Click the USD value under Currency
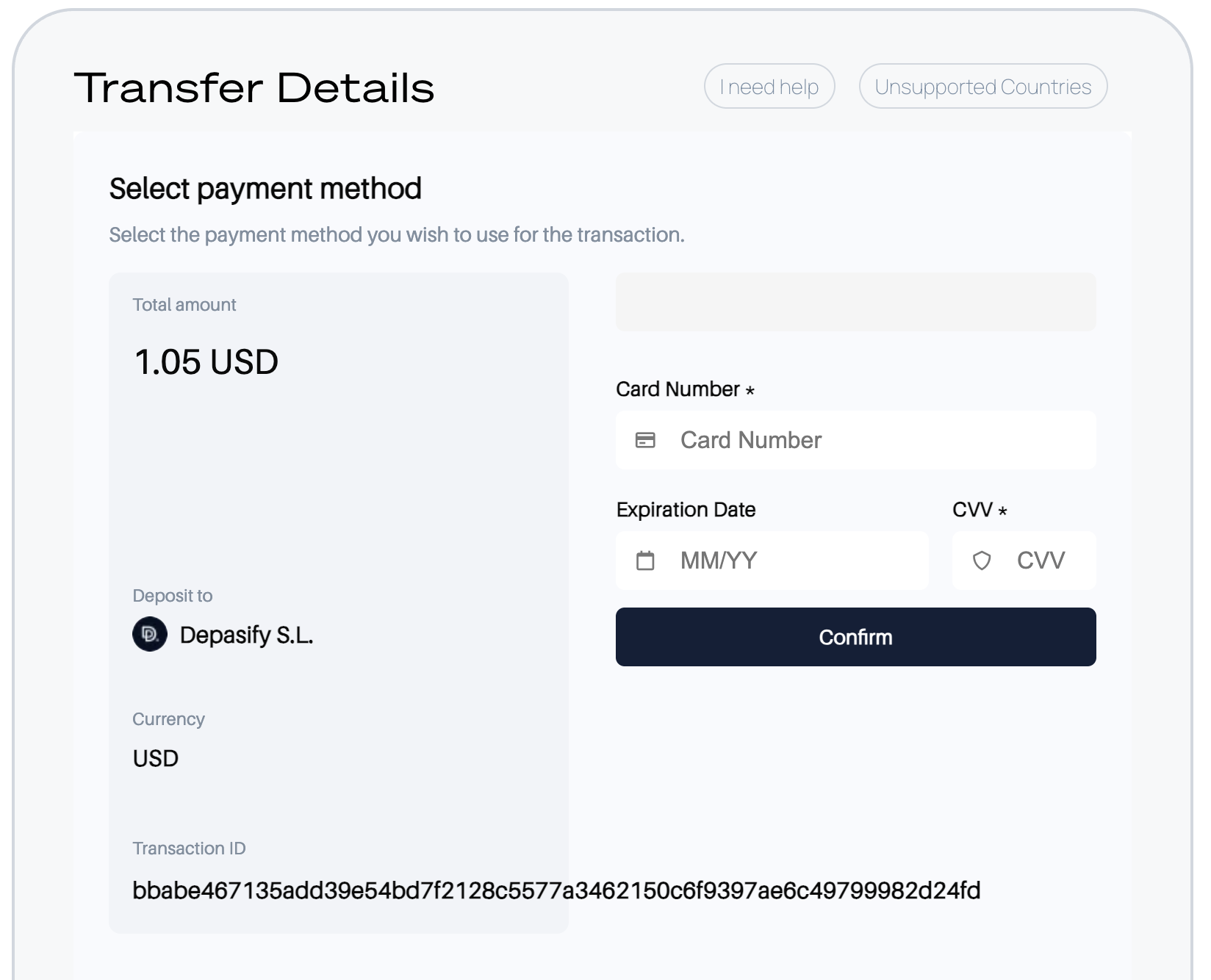Image resolution: width=1211 pixels, height=980 pixels. pyautogui.click(x=156, y=758)
